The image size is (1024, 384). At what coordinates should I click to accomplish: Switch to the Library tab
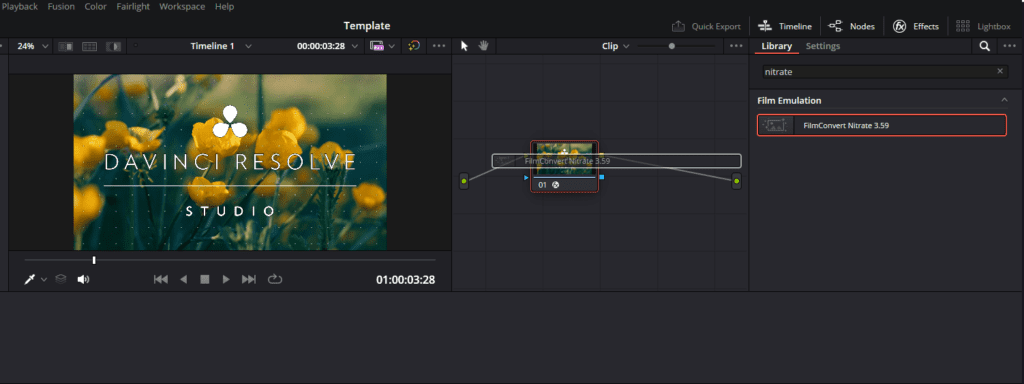pyautogui.click(x=776, y=46)
